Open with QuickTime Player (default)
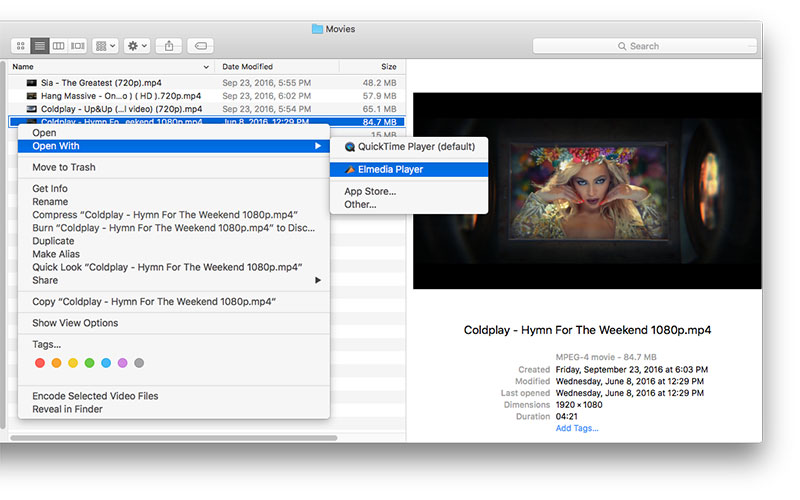 [x=409, y=147]
